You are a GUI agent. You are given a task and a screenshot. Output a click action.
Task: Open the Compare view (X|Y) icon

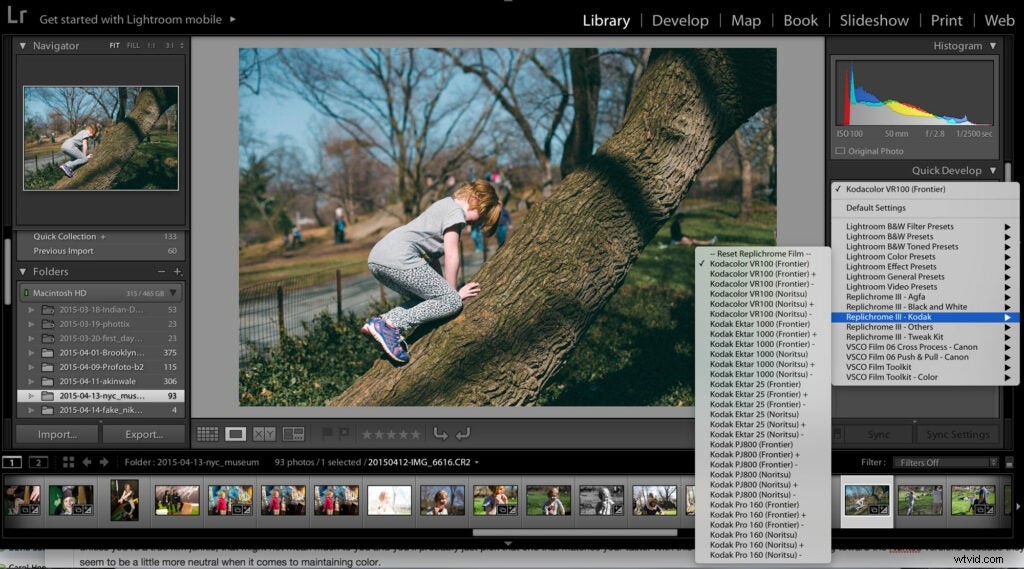click(x=264, y=434)
